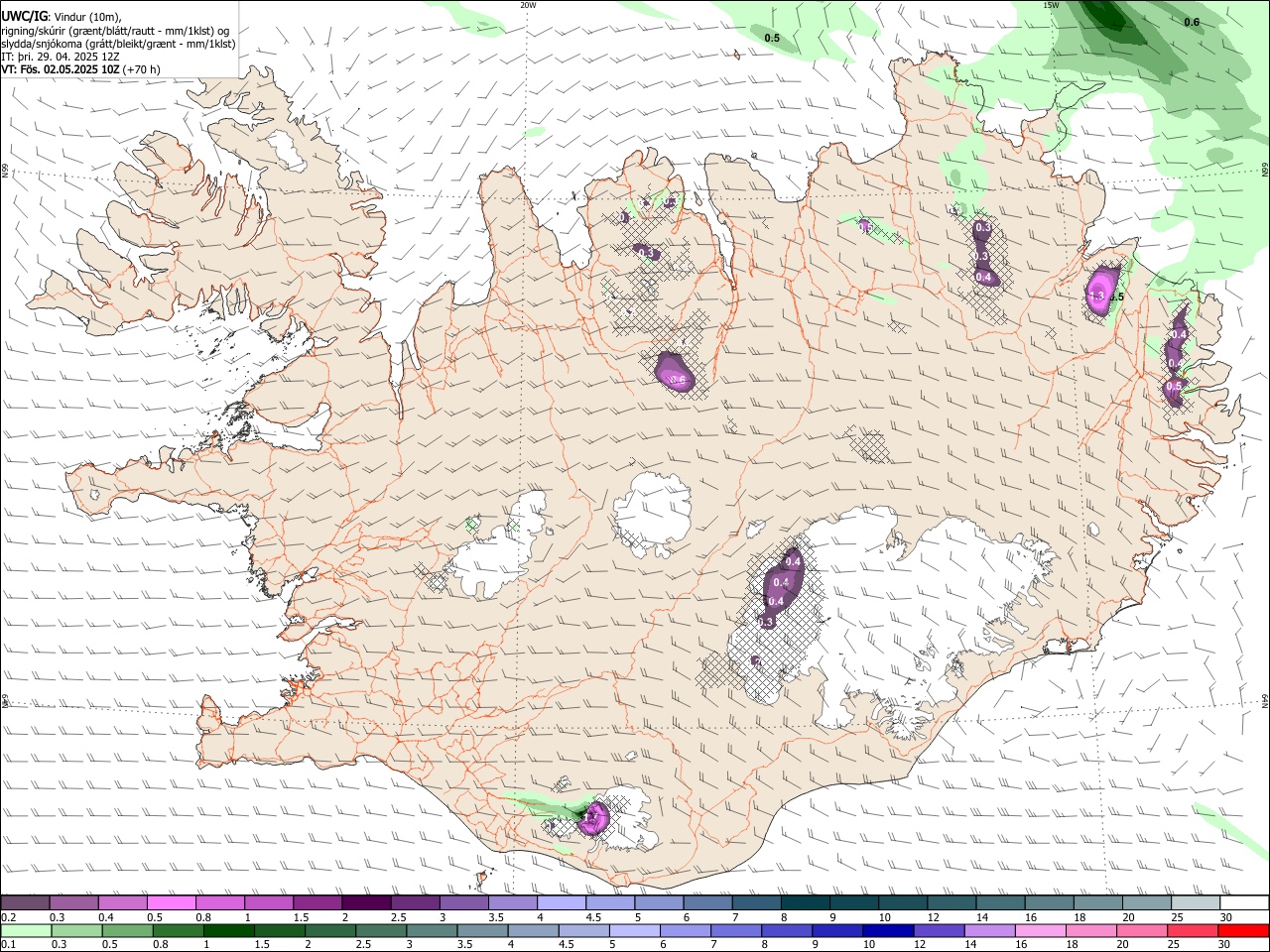Select the 'slydda/snjókoma' legend description line
Image resolution: width=1270 pixels, height=952 pixels.
pyautogui.click(x=119, y=44)
